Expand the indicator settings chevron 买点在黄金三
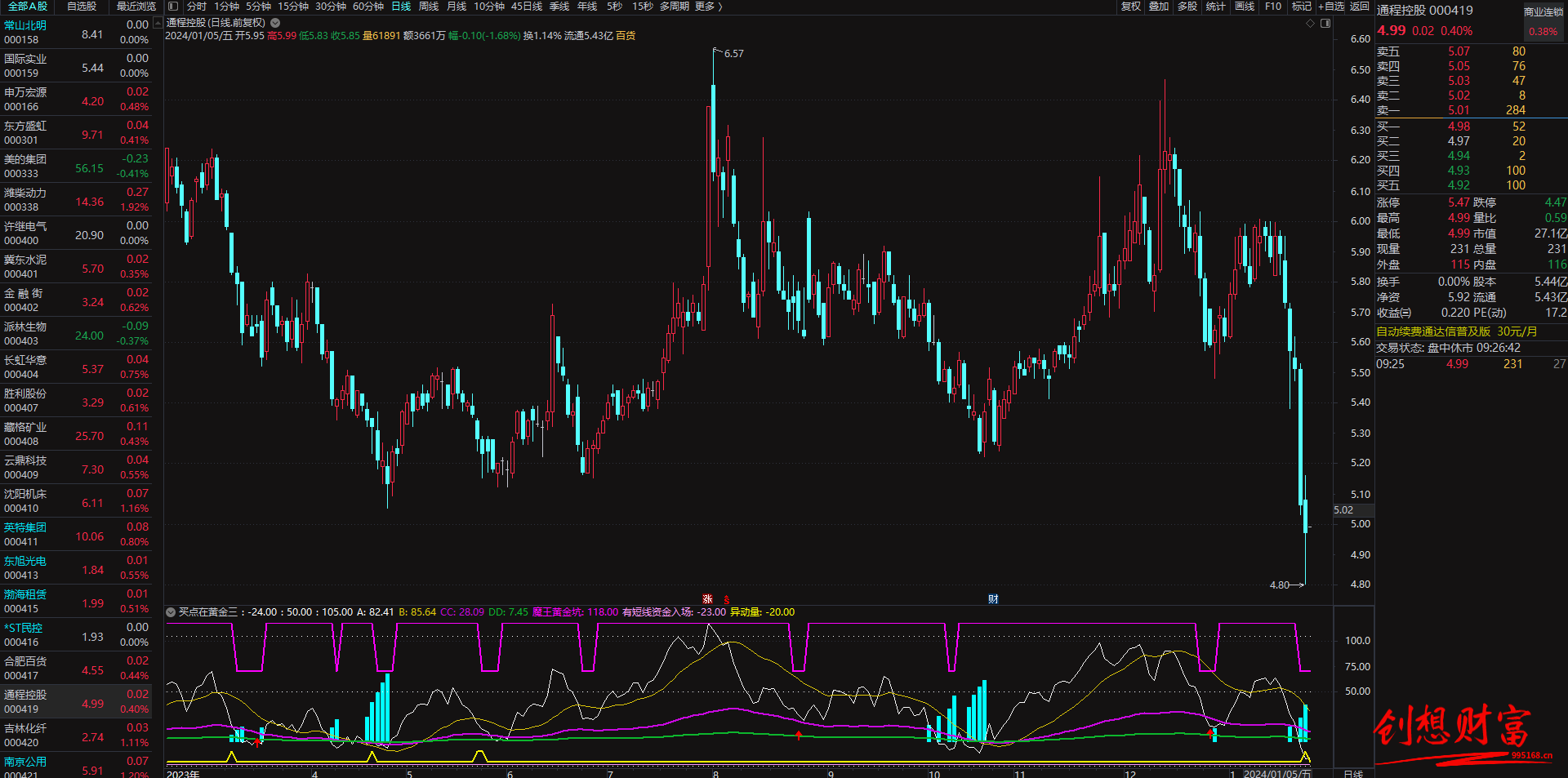The image size is (1568, 778). pyautogui.click(x=171, y=611)
